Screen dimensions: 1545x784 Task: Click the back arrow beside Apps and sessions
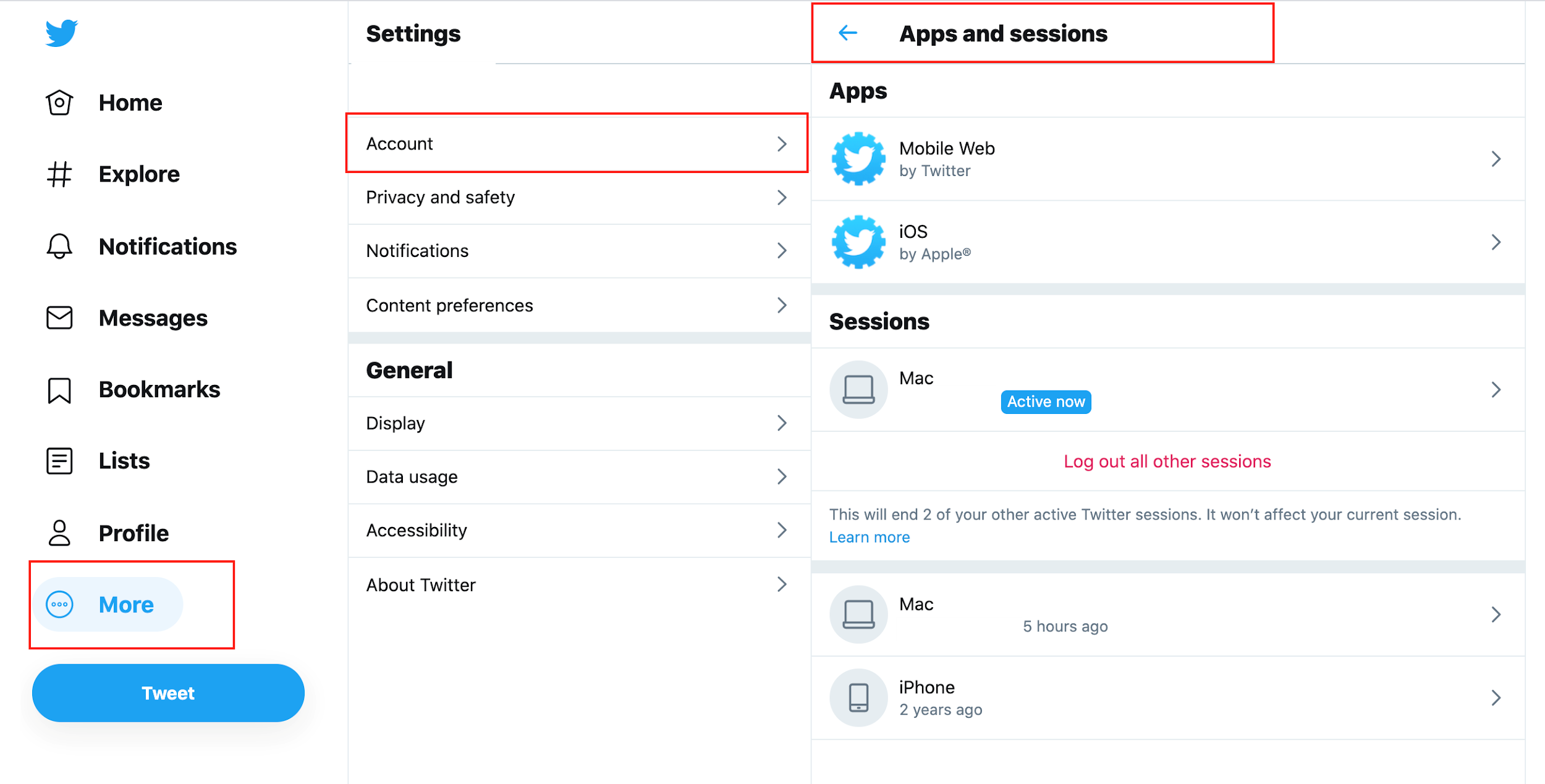coord(847,33)
